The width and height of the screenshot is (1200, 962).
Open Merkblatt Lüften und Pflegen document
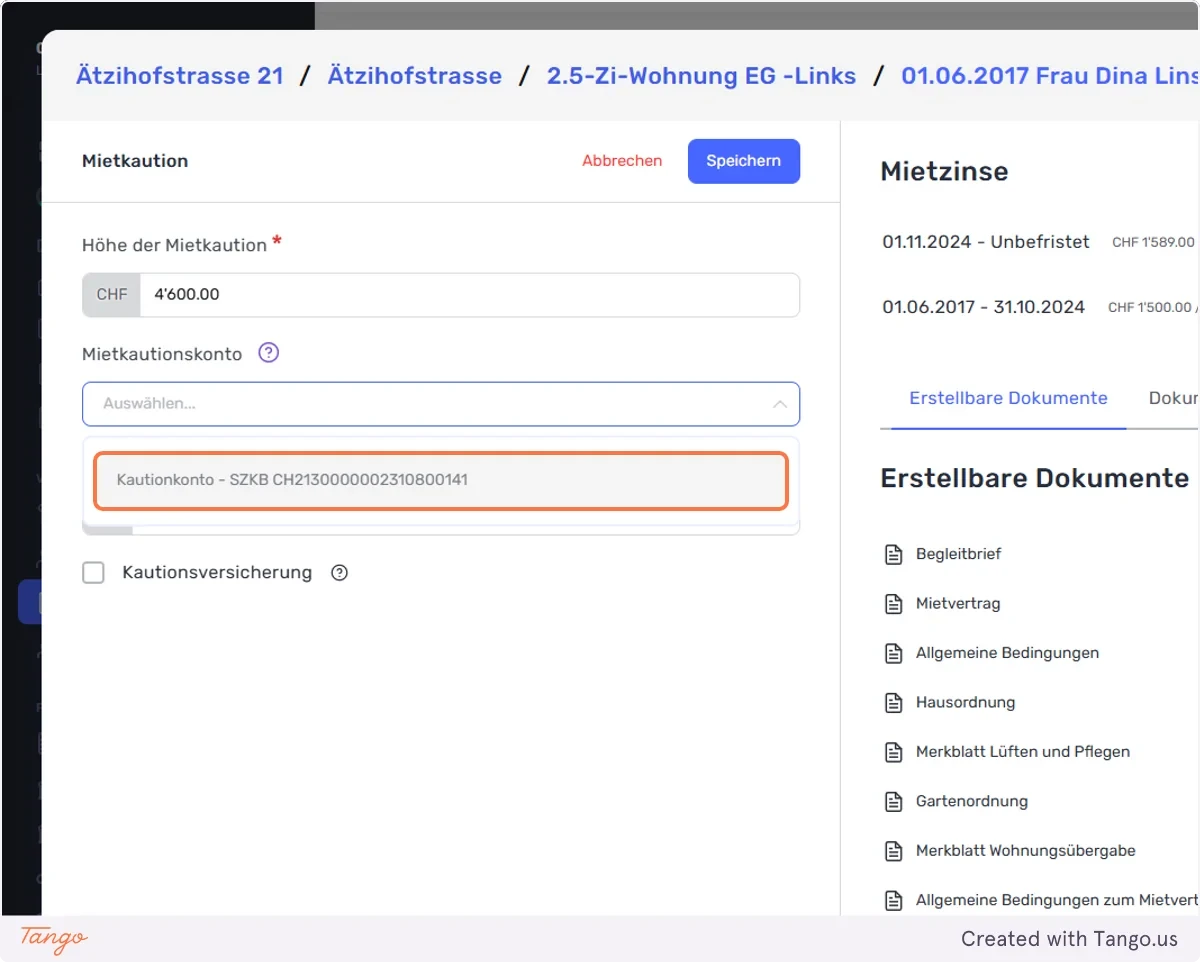(x=1023, y=752)
